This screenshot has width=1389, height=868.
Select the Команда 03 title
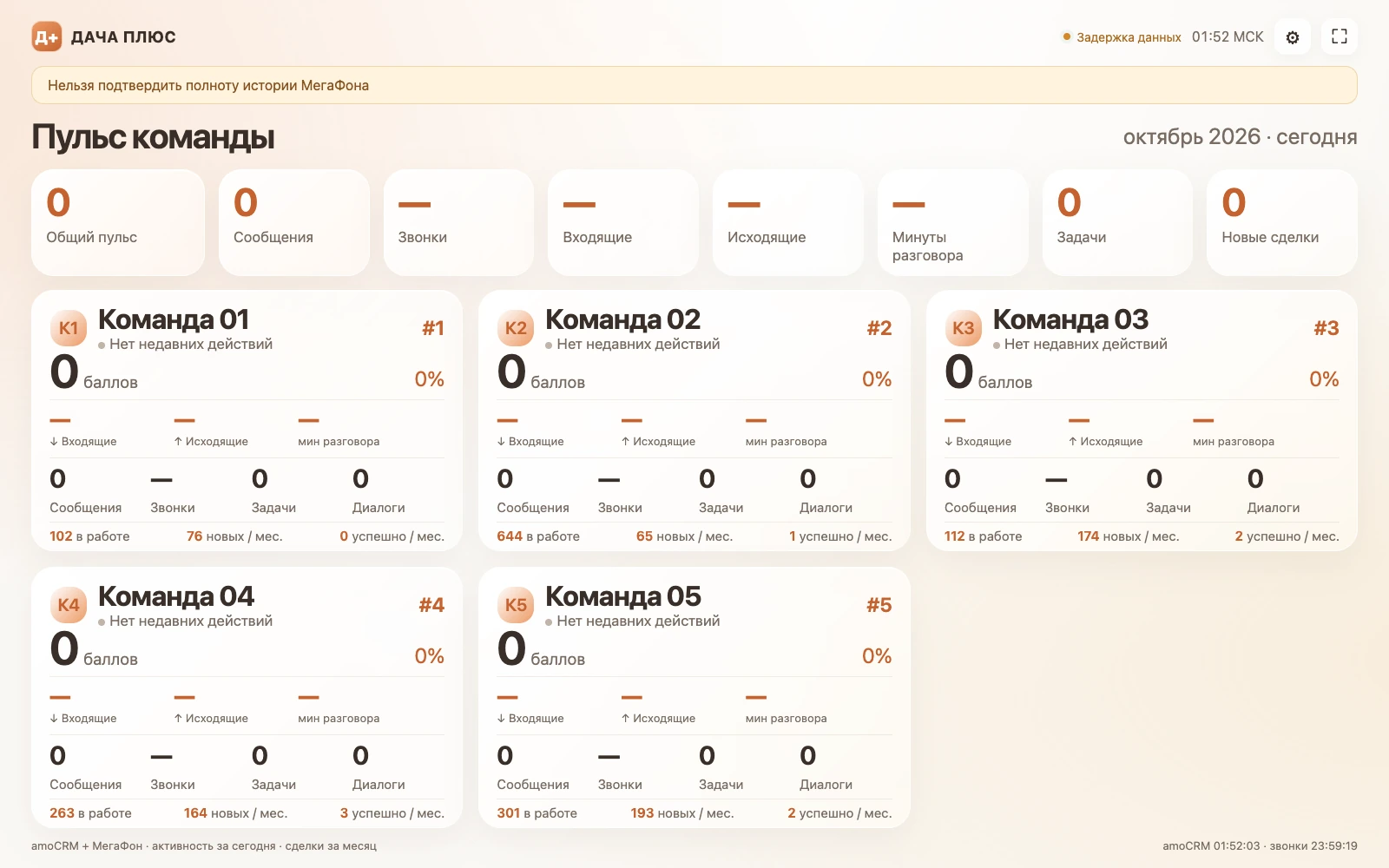(1070, 319)
